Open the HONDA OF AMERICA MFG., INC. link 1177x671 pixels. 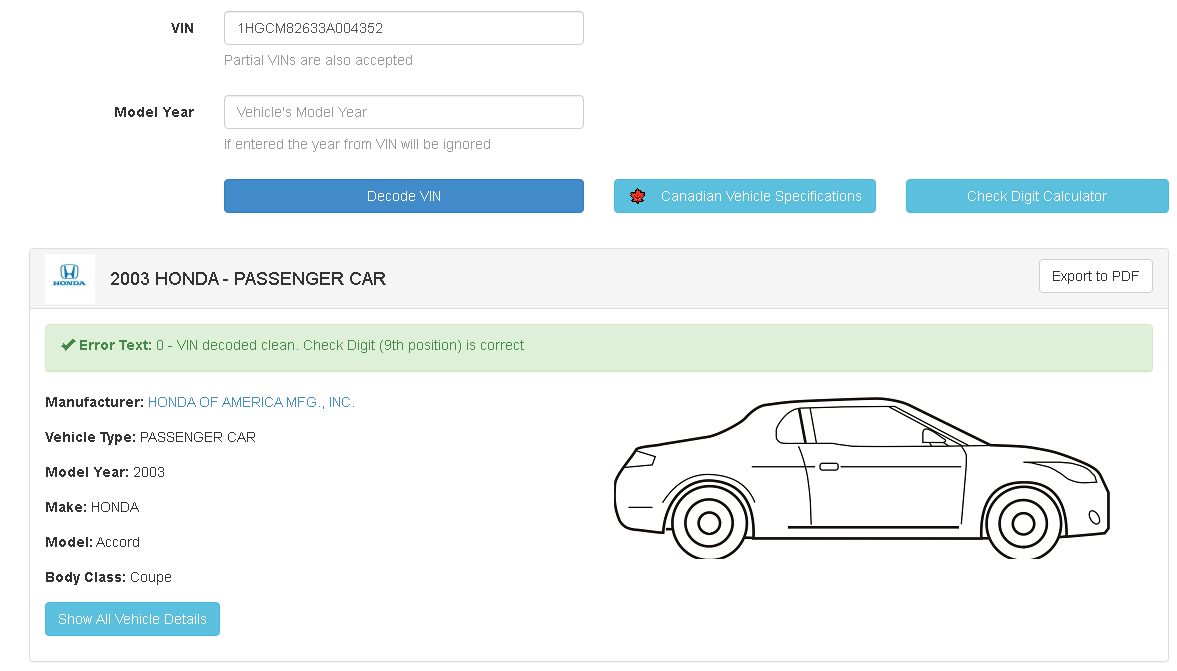251,402
